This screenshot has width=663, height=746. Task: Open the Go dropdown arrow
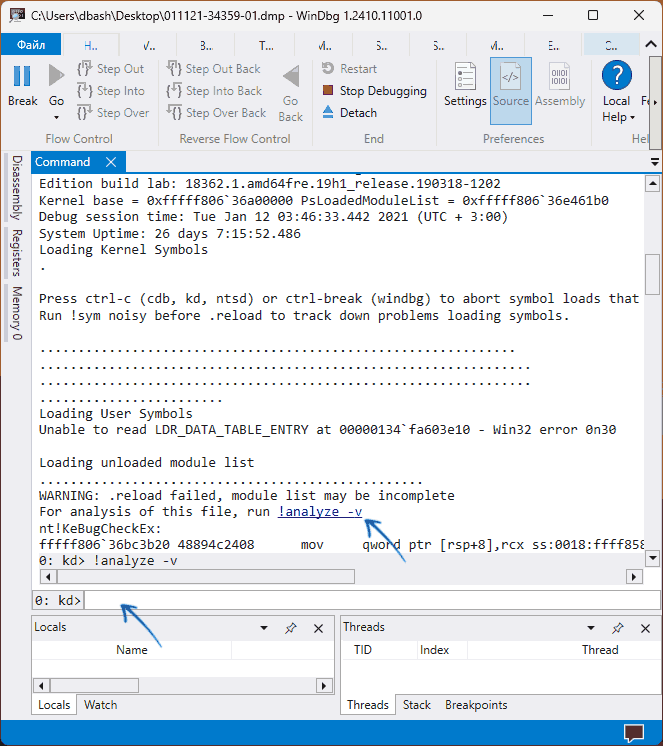click(x=56, y=117)
